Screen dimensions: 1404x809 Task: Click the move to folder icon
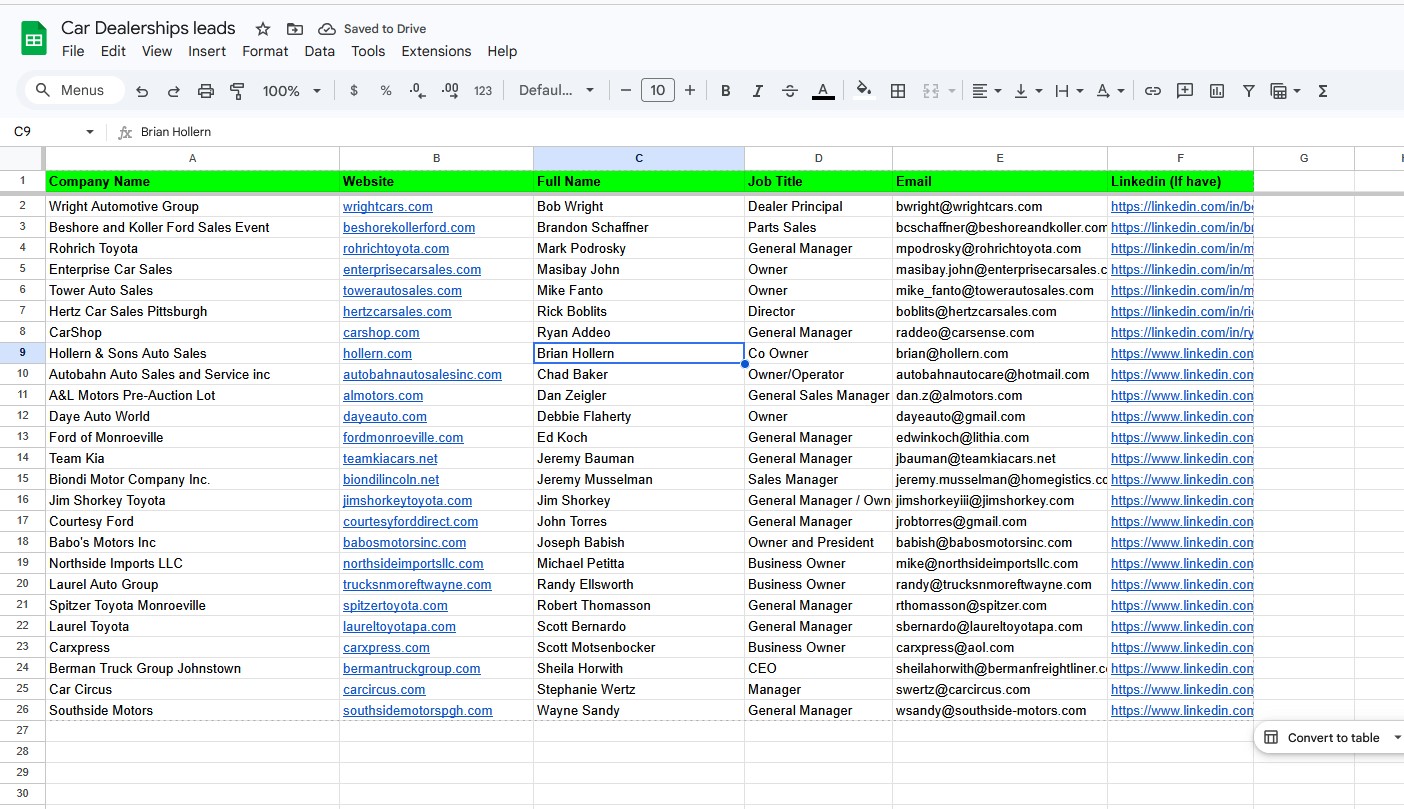point(294,29)
